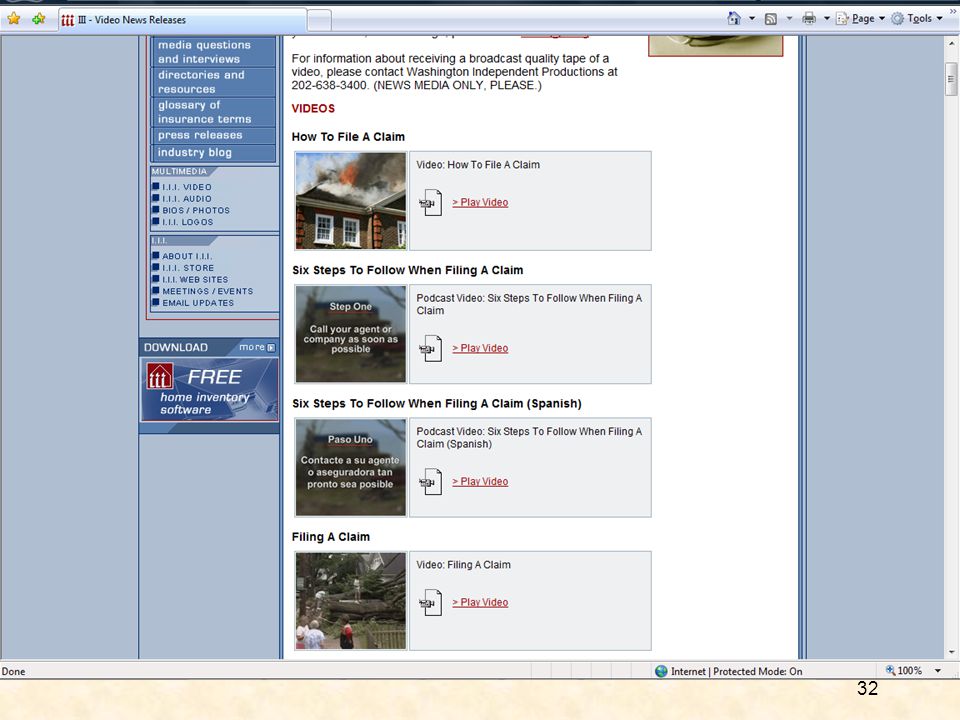Play Six Steps To Follow podcast video
This screenshot has height=720, width=960.
[480, 348]
